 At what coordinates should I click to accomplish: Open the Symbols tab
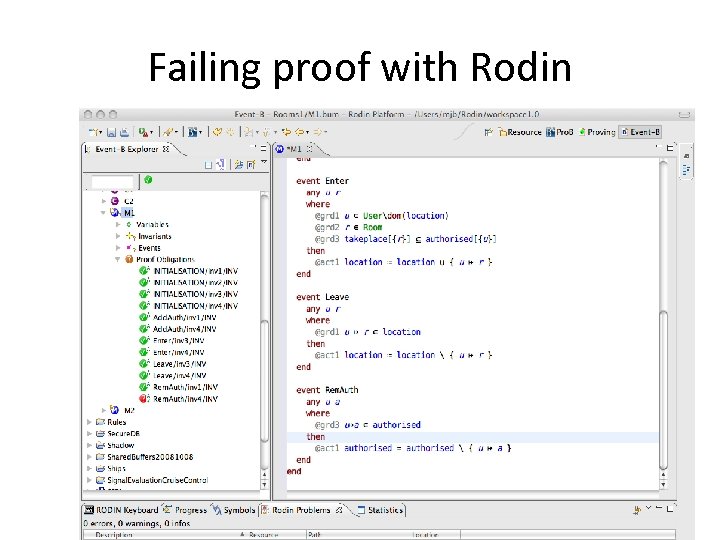[234, 510]
